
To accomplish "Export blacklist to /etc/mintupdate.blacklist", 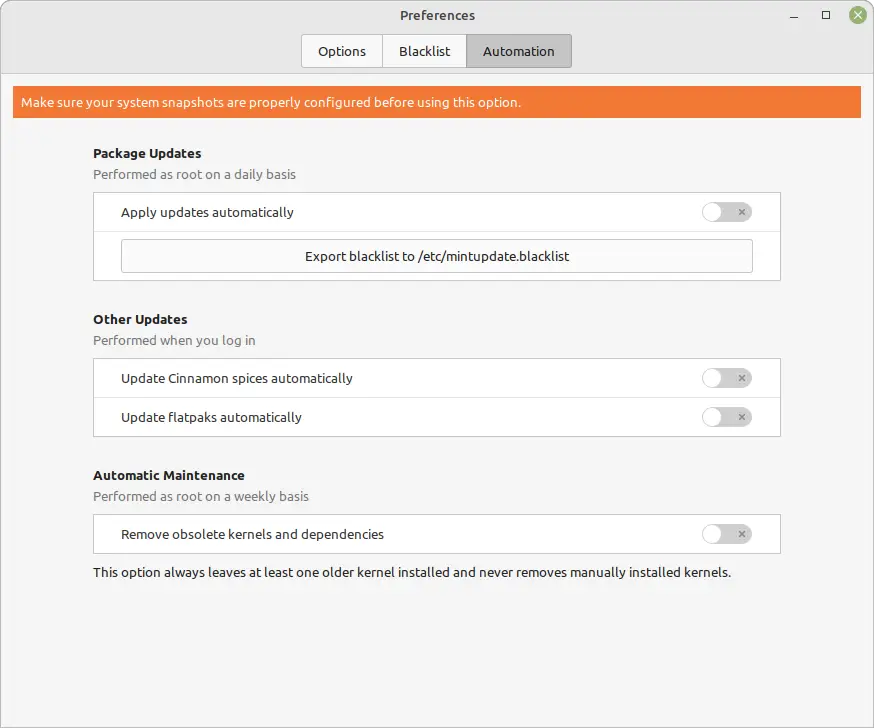I will click(x=436, y=256).
